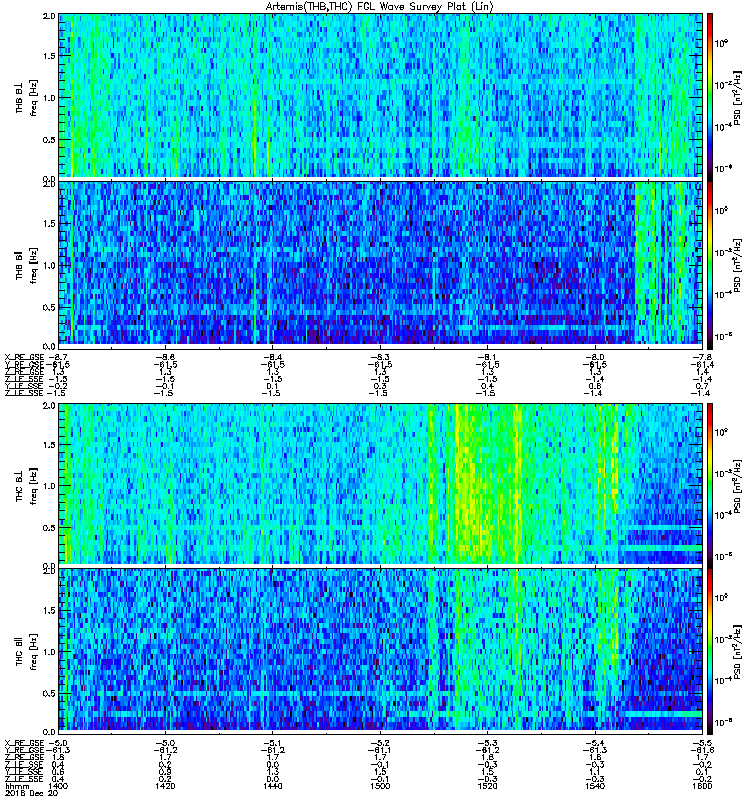Screen dimensions: 750x800
Task: Click the THC B-parallel spectrogram panel
Action: pos(381,651)
